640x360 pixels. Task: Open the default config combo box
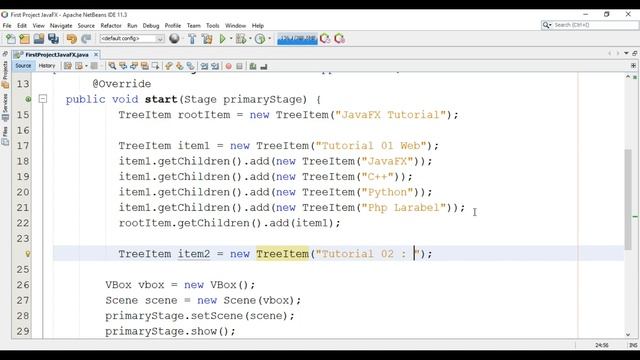132,39
